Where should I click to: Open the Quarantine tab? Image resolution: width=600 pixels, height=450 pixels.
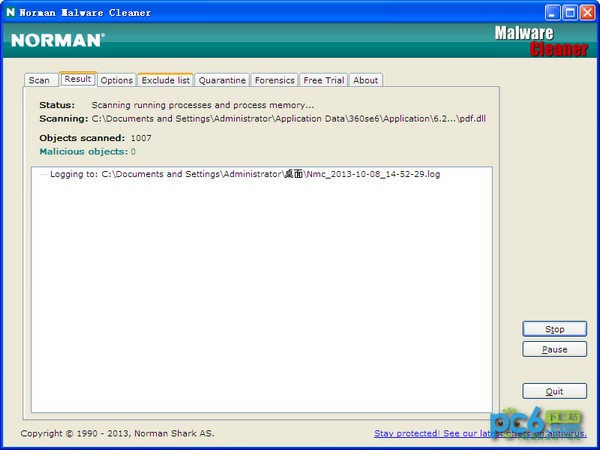tap(222, 80)
